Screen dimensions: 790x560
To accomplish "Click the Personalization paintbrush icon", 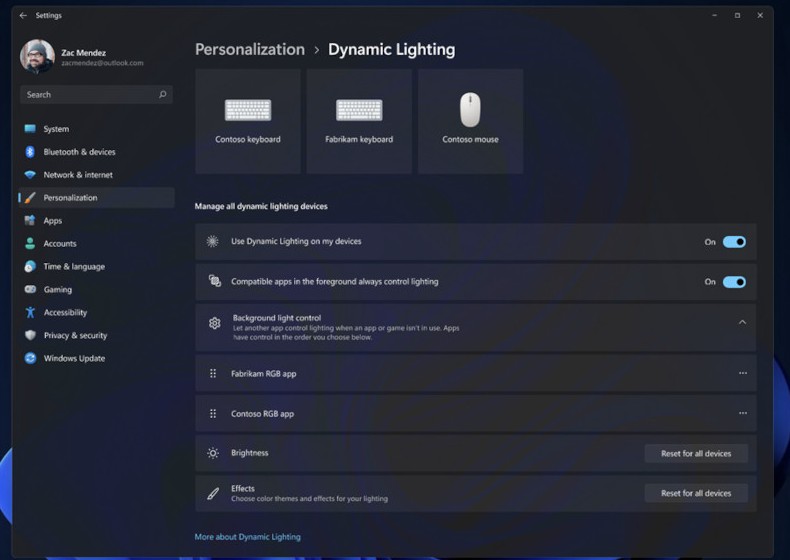I will pos(30,198).
